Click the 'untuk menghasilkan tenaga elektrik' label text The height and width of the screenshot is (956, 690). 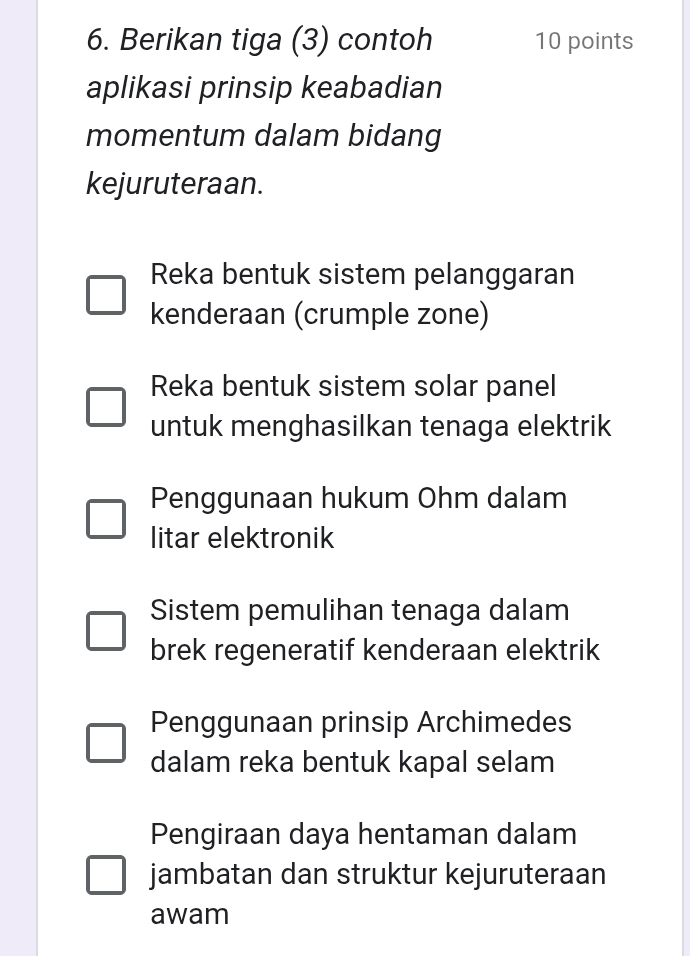(381, 427)
